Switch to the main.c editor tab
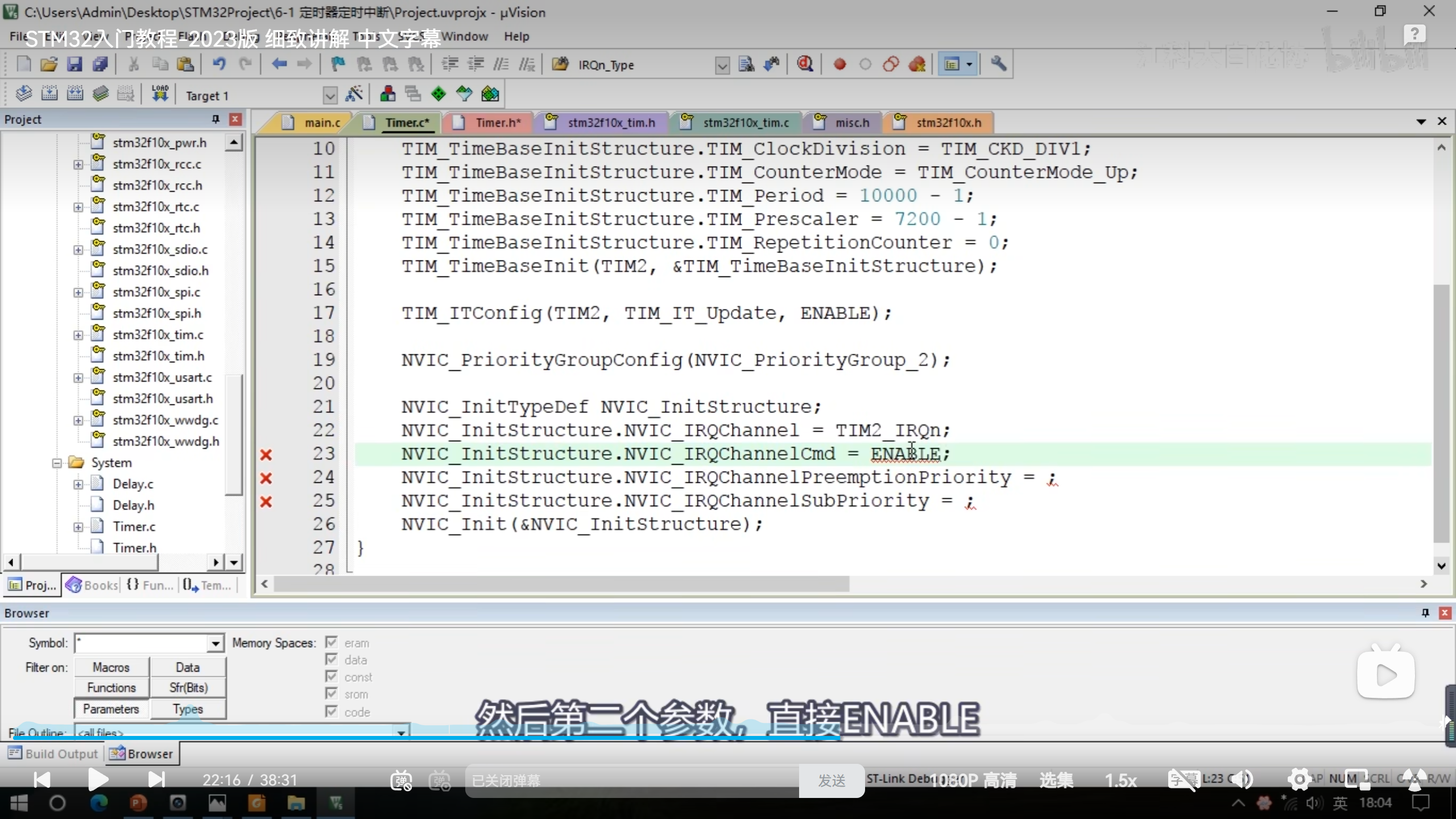 pos(321,123)
